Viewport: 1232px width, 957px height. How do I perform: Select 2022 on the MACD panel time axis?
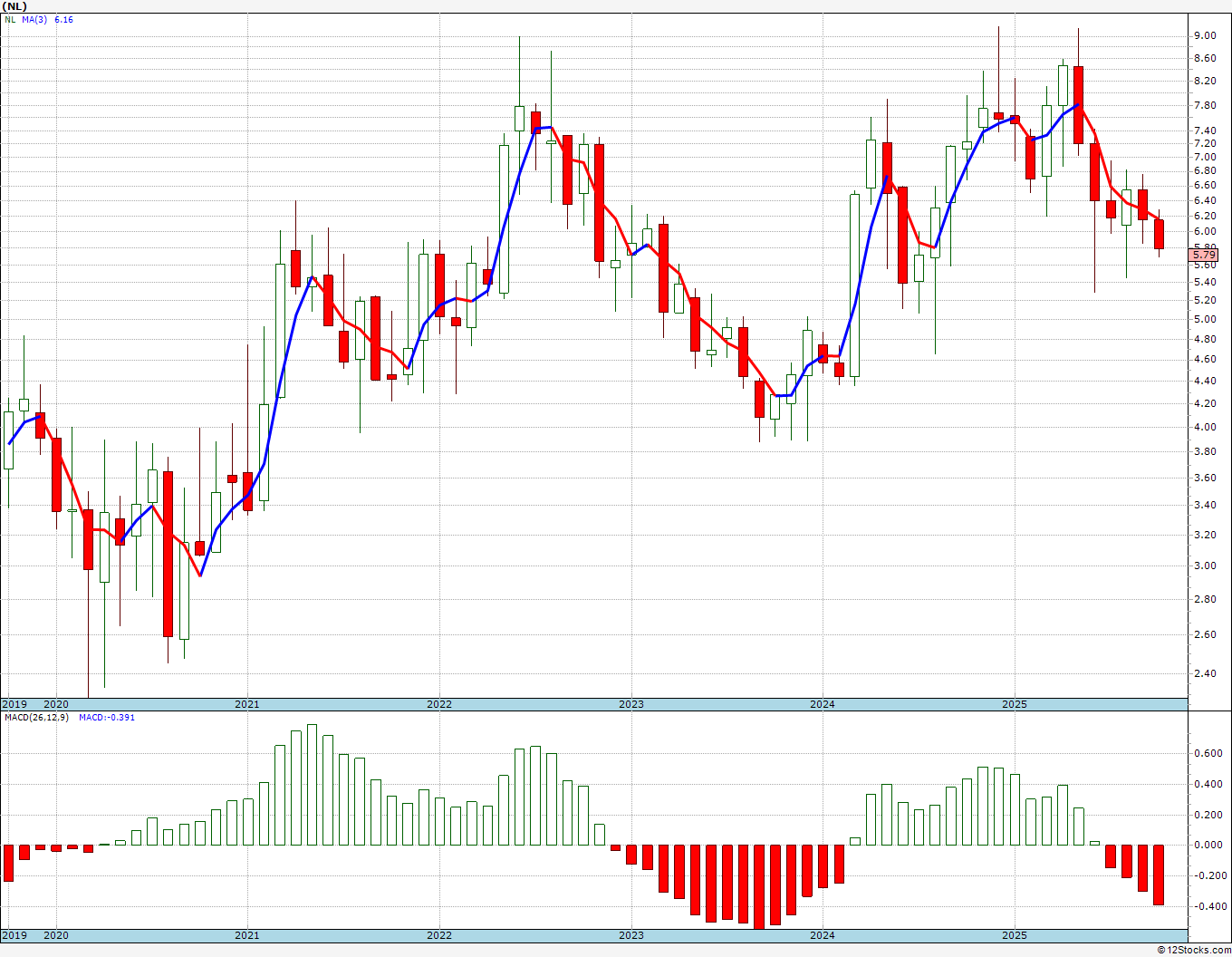(x=439, y=935)
